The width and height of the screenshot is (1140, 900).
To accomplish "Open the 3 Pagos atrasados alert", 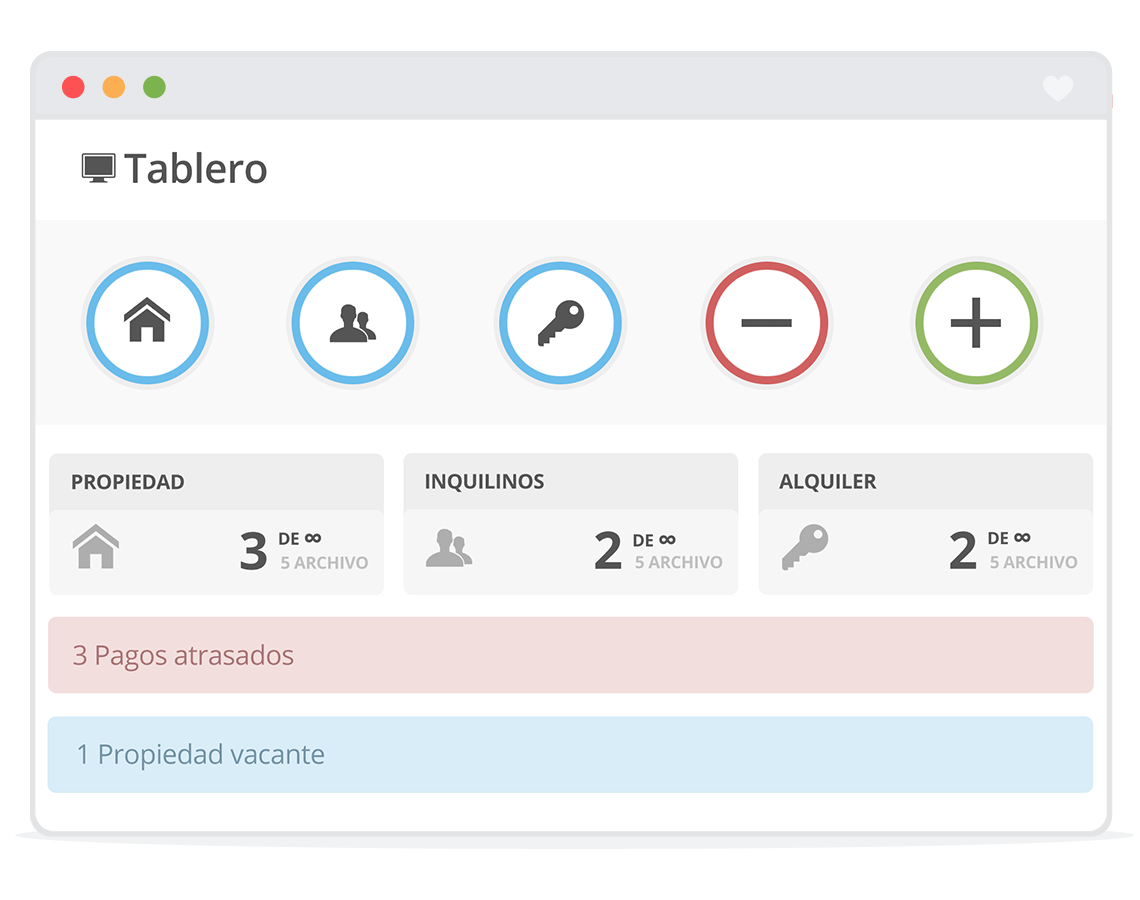I will tap(571, 655).
